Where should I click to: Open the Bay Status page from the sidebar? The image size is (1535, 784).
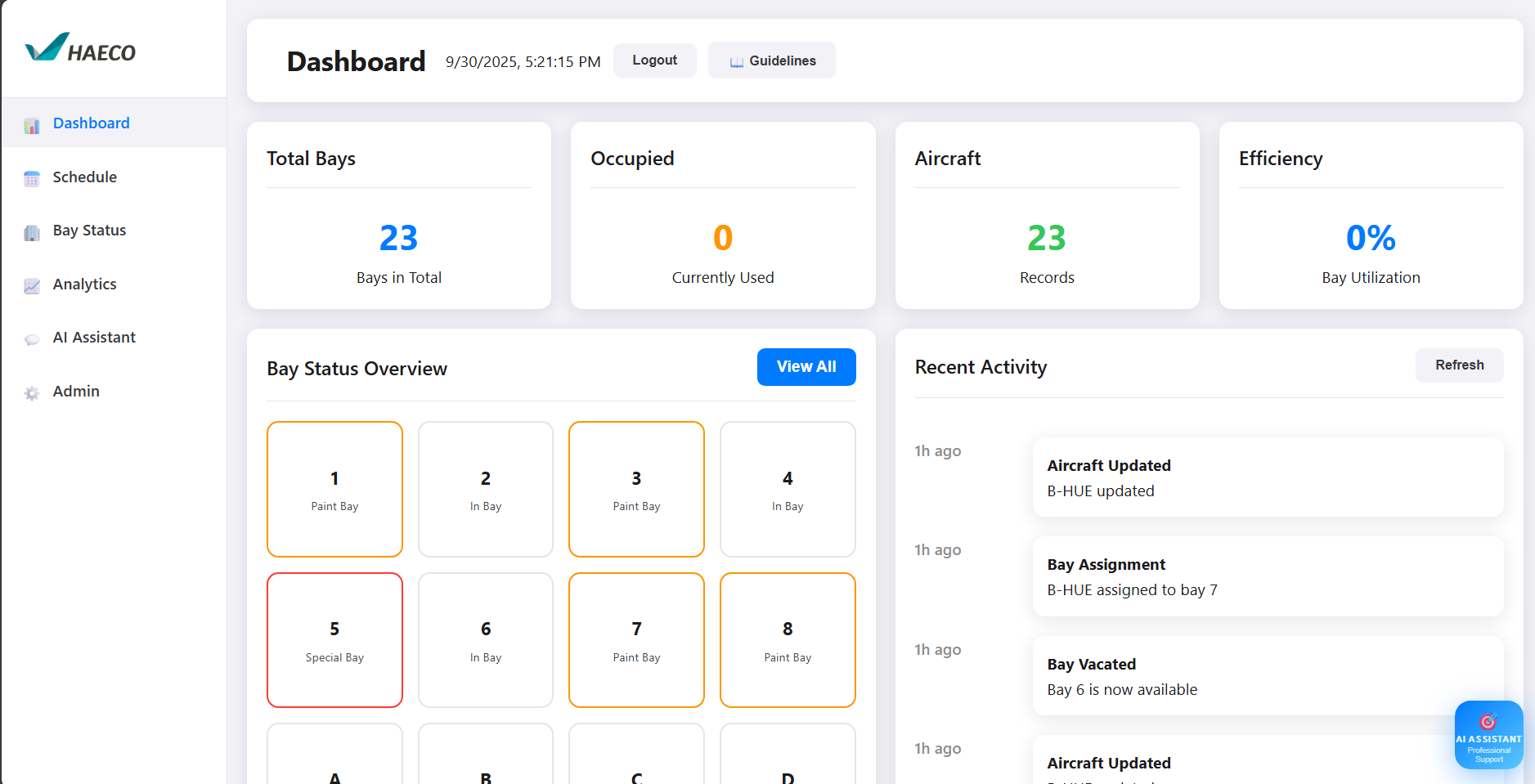pos(89,231)
